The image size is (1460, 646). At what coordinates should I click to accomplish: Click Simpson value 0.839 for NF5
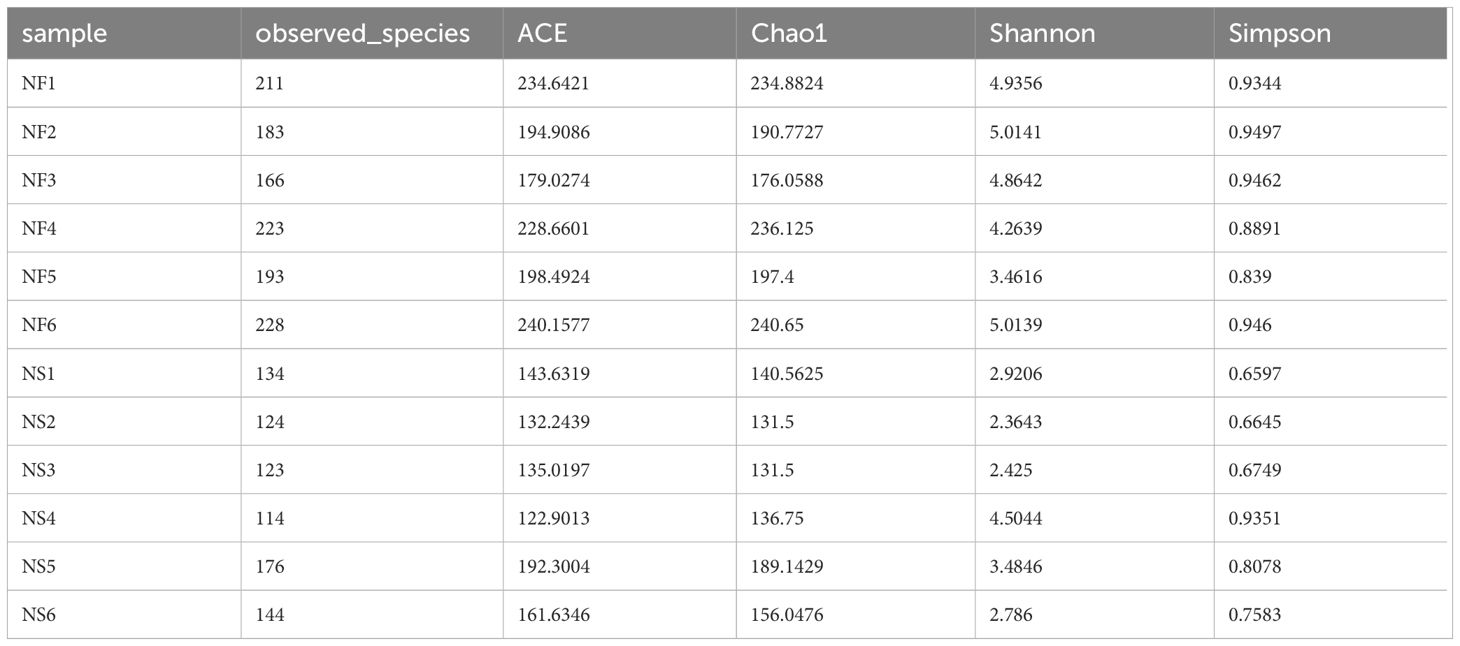(1250, 277)
